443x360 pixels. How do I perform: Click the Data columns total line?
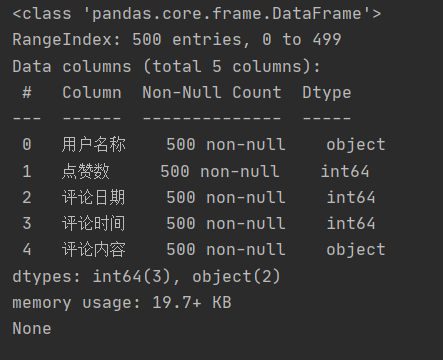(166, 66)
